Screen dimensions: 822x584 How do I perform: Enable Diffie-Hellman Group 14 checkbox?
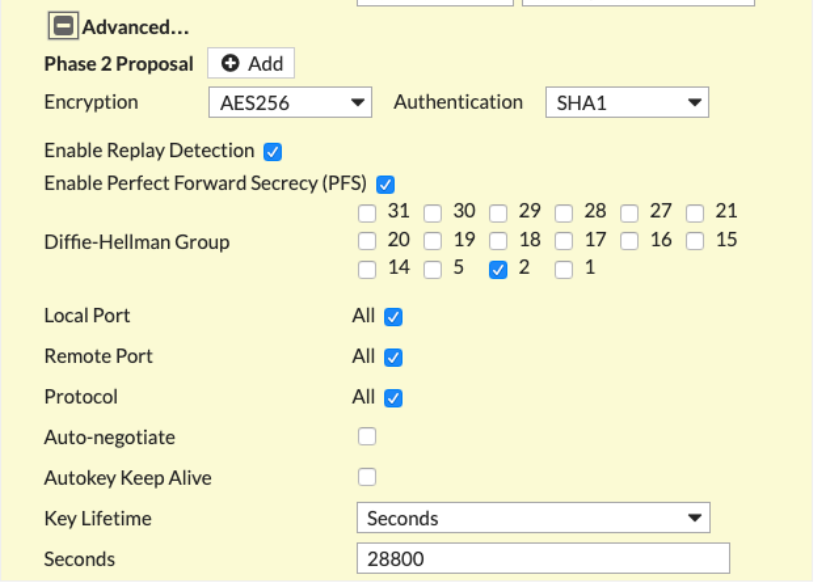[x=367, y=270]
